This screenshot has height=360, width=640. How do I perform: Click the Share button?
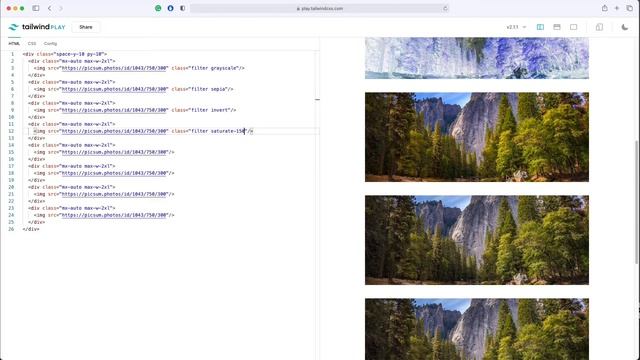(86, 27)
